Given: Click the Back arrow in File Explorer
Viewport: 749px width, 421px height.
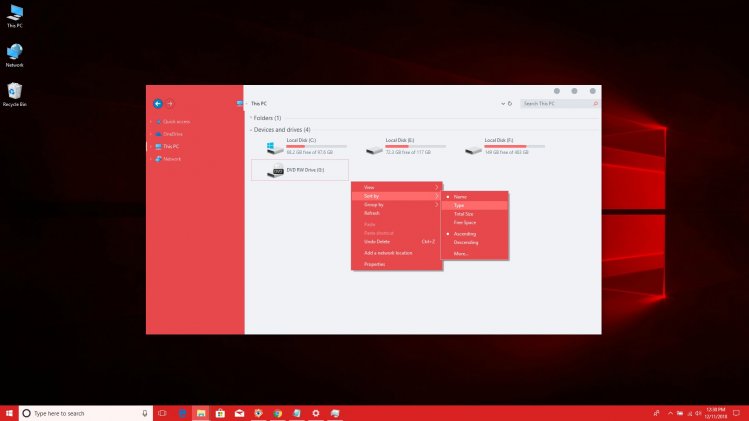Looking at the screenshot, I should click(158, 103).
